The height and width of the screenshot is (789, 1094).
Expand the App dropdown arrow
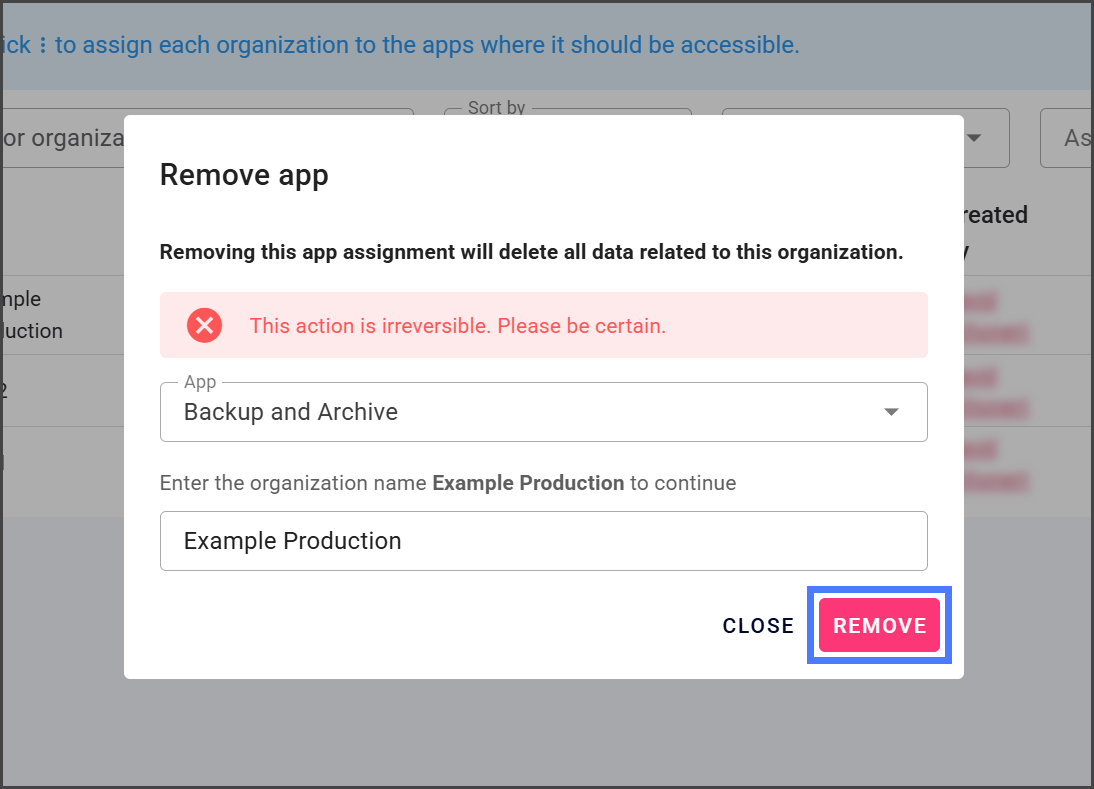tap(891, 412)
